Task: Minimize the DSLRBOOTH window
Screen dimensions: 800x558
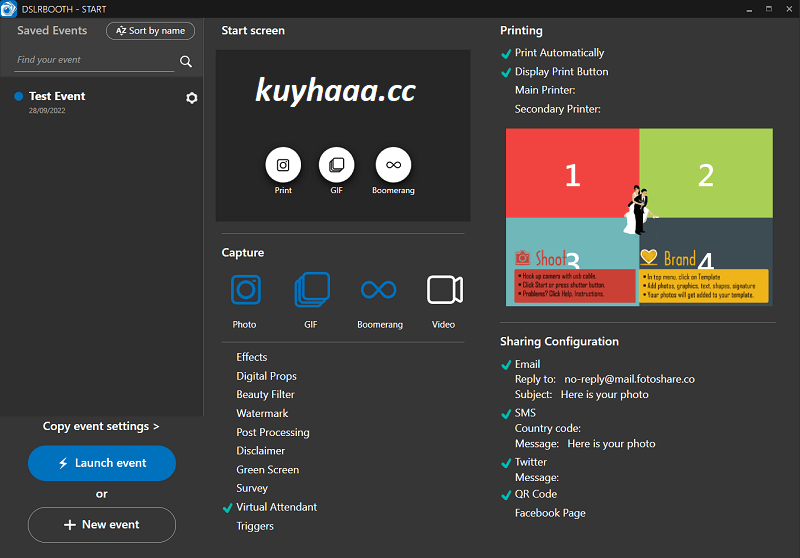Action: (x=749, y=9)
